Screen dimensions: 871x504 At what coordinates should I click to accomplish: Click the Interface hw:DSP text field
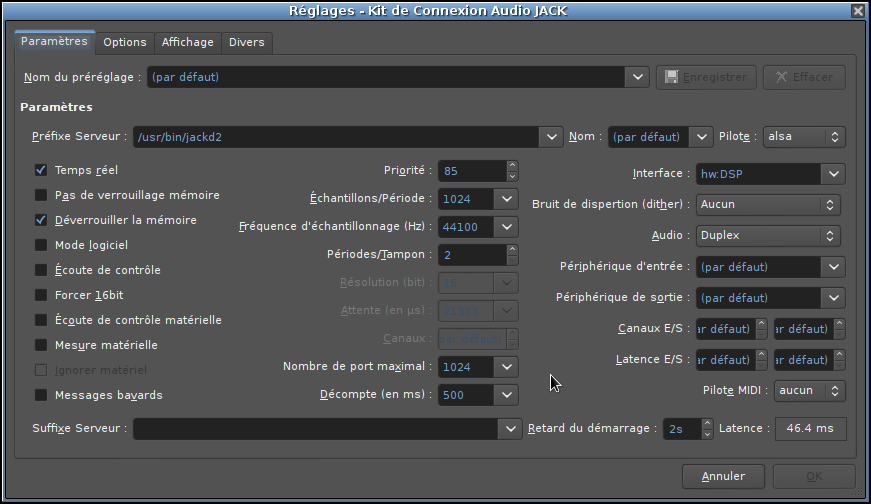[x=759, y=174]
